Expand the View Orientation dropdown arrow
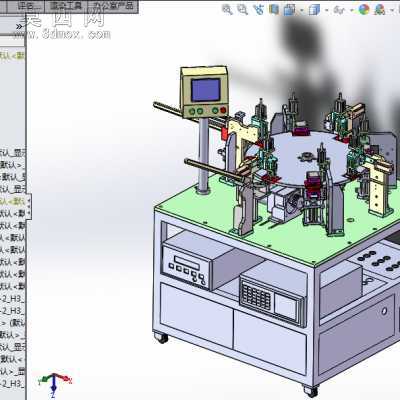 click(x=301, y=10)
